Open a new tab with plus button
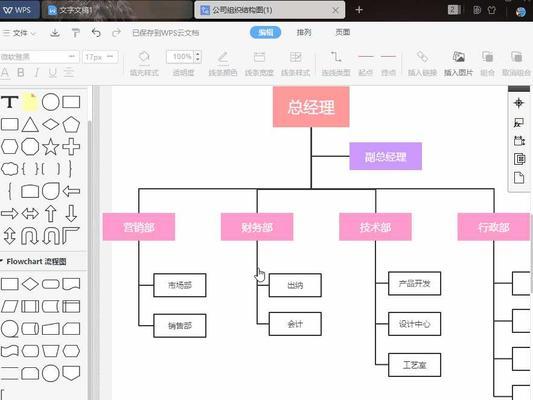The height and width of the screenshot is (400, 533). tap(359, 10)
